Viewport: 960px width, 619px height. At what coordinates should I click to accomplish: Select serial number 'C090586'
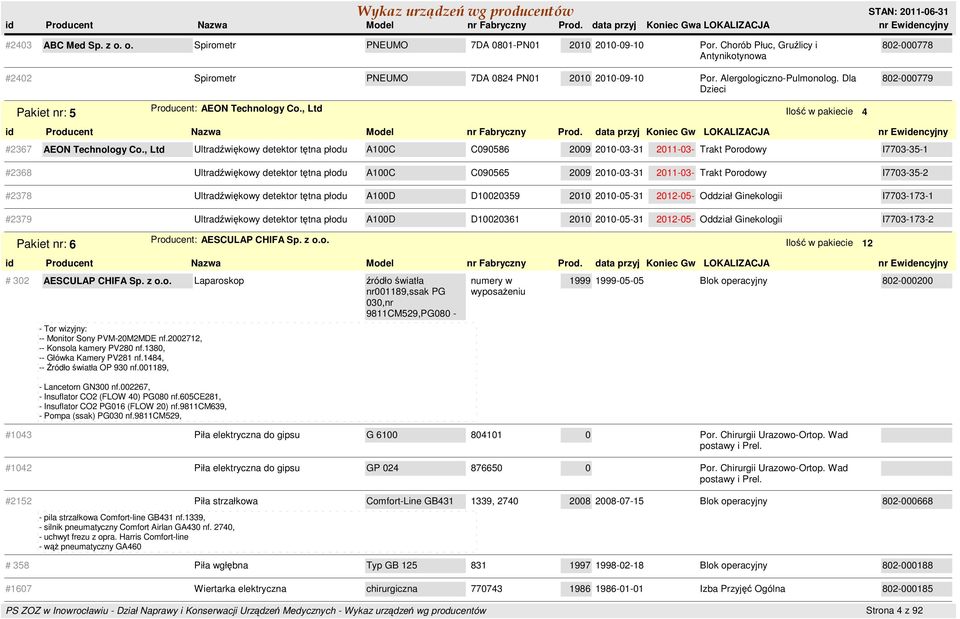point(490,149)
